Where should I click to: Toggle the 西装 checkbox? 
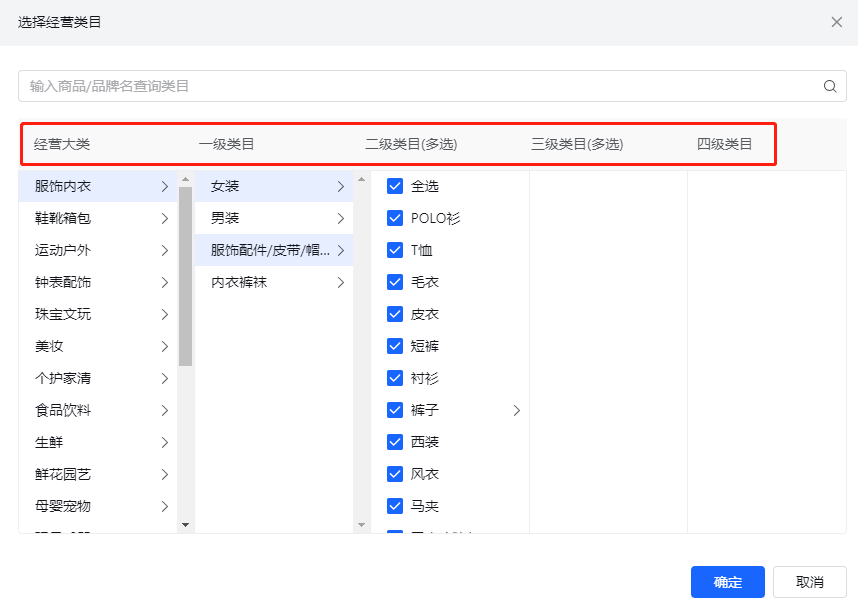click(395, 442)
